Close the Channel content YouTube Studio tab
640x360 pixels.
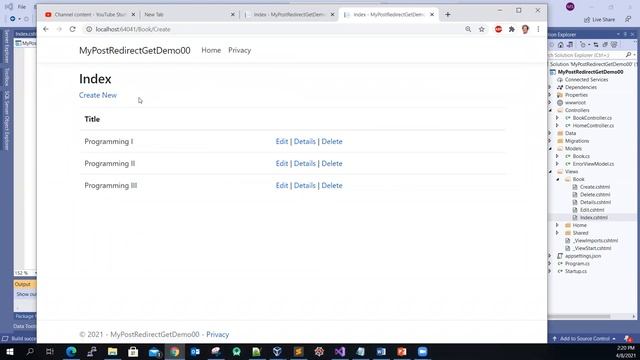(x=133, y=14)
